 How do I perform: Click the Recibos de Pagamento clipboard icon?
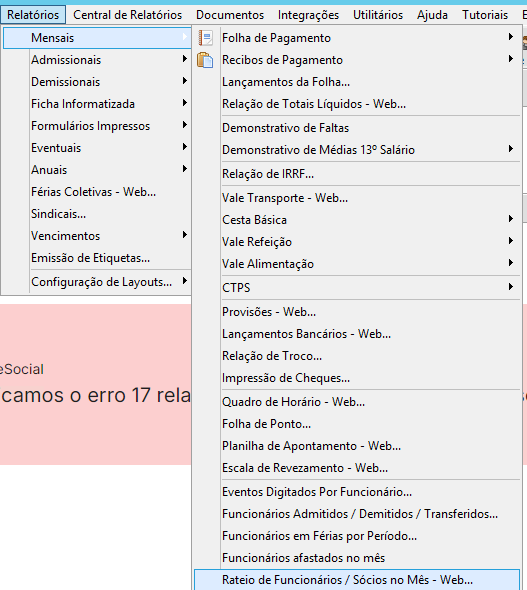click(205, 60)
